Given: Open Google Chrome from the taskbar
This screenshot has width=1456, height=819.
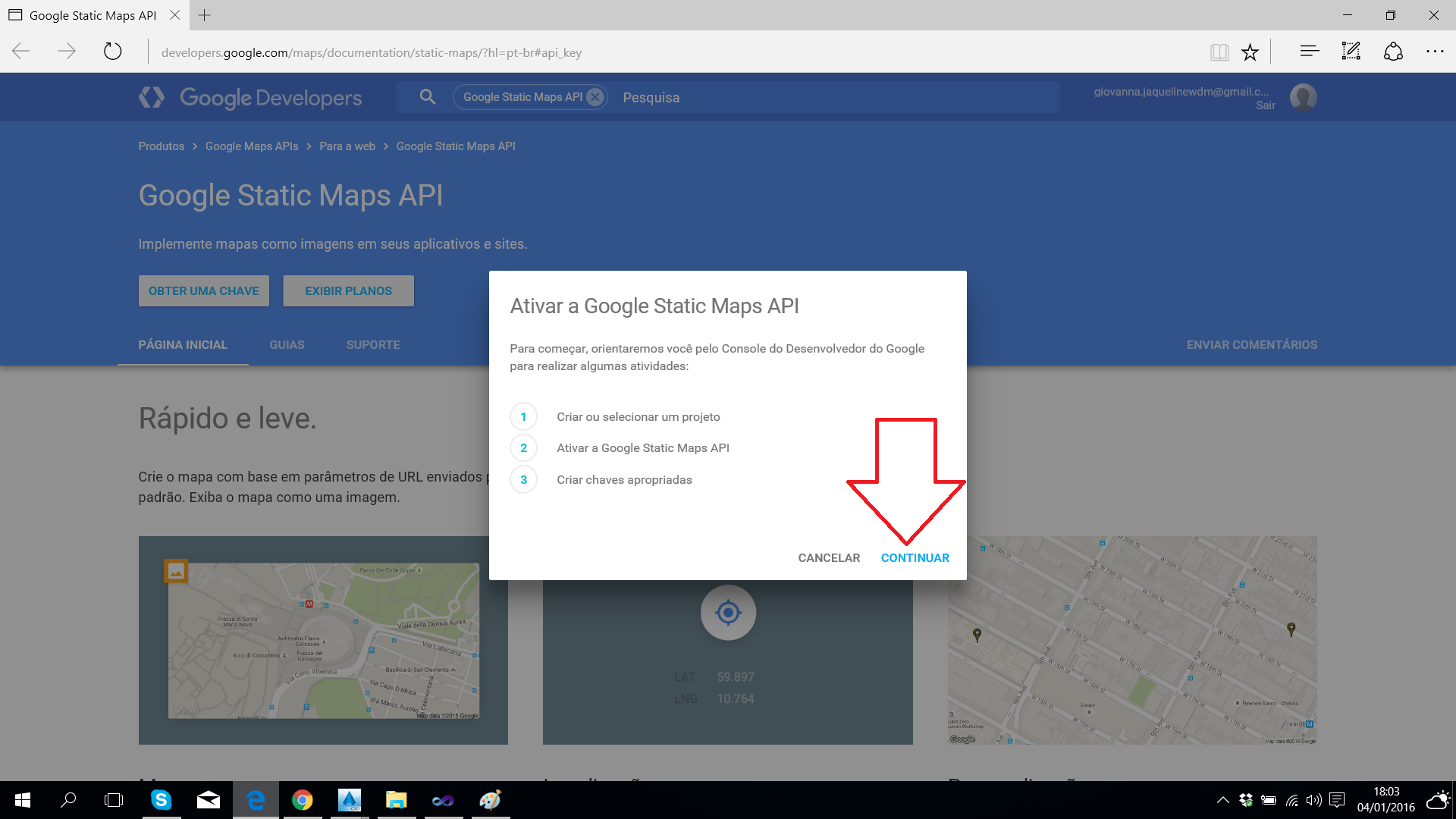Looking at the screenshot, I should (x=303, y=800).
